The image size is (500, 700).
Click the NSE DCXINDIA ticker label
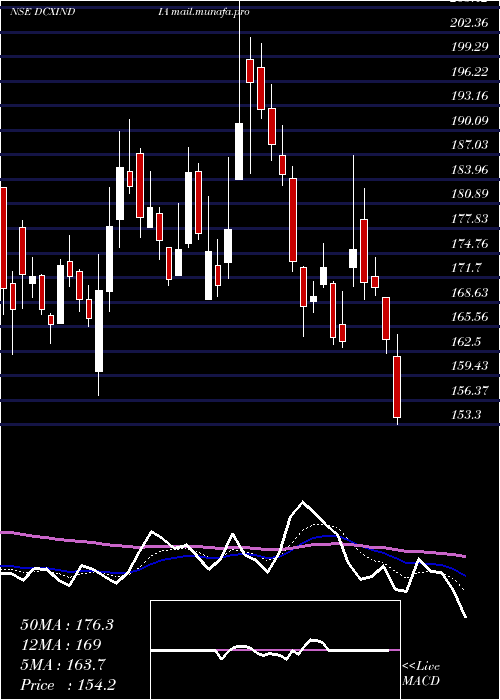coord(89,12)
